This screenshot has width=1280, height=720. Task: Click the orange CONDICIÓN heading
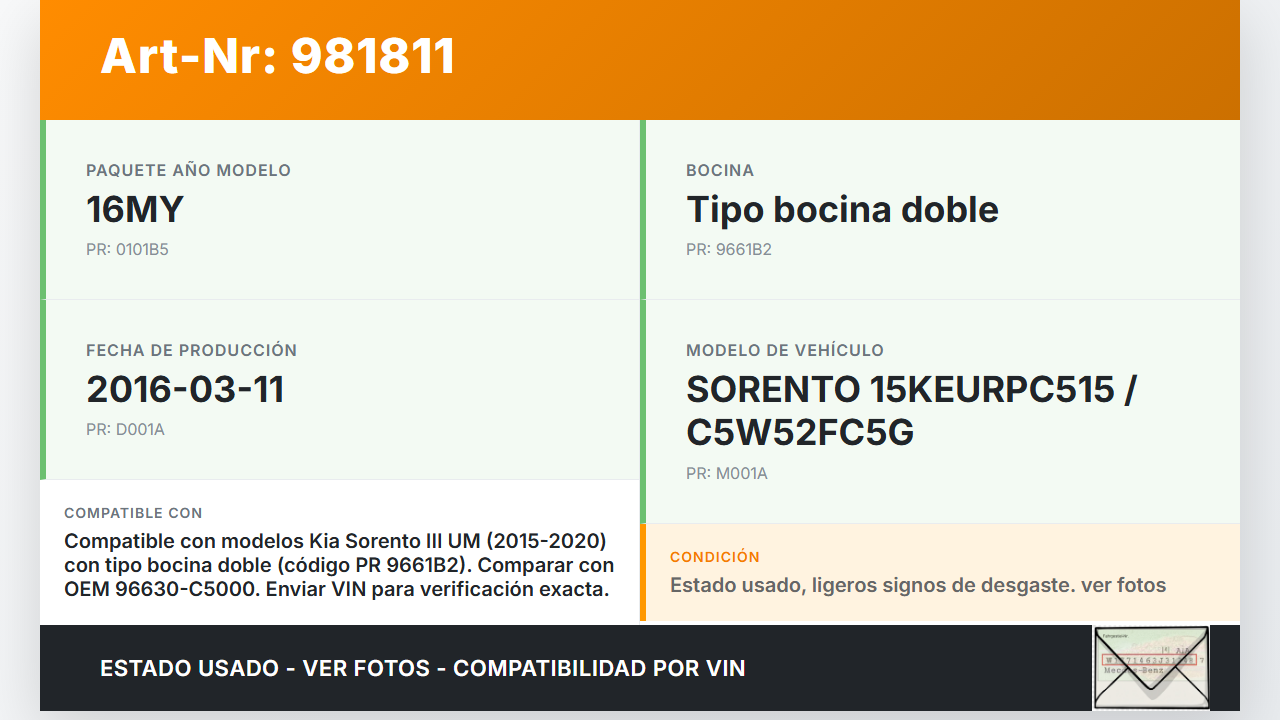pos(715,557)
